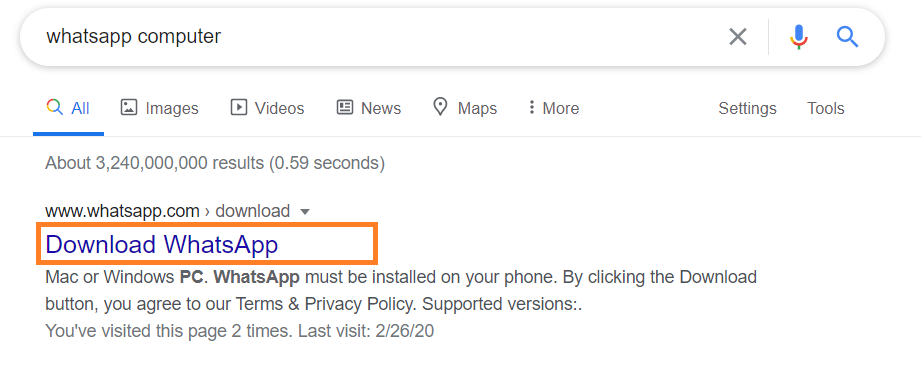Clear the search box with the X icon
The width and height of the screenshot is (921, 368).
click(738, 37)
